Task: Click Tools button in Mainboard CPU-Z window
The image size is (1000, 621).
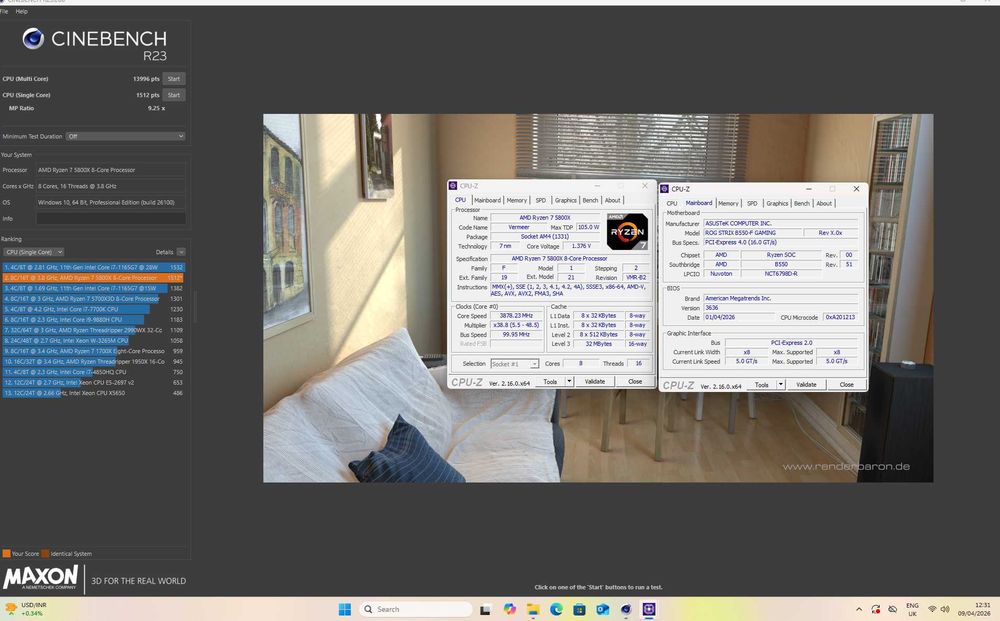Action: click(x=761, y=384)
